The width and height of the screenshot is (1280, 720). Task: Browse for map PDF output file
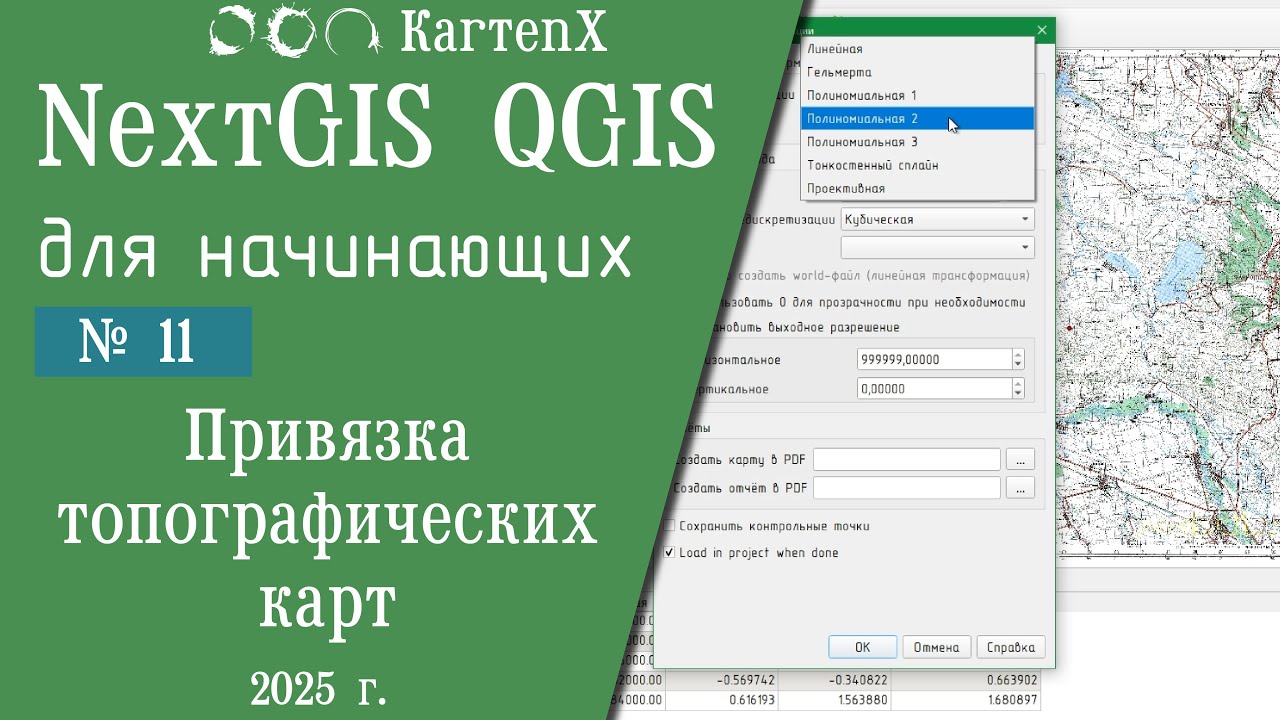1020,459
